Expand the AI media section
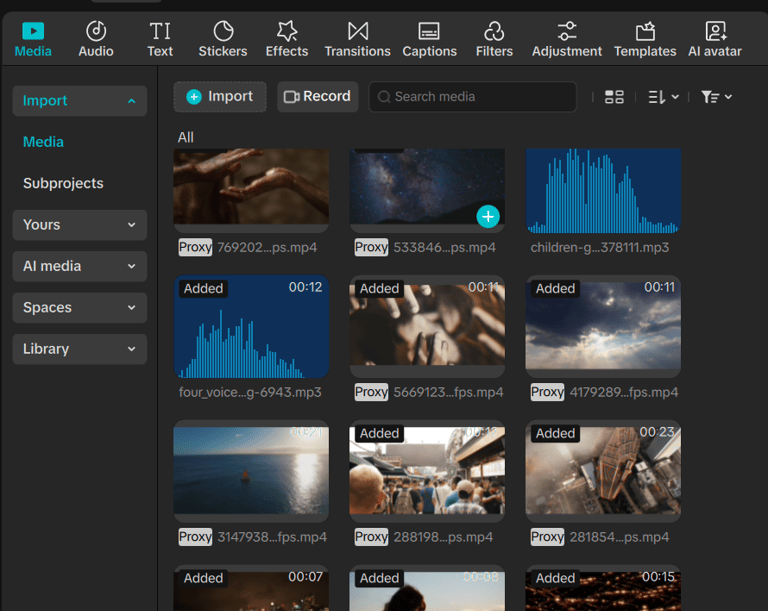The height and width of the screenshot is (611, 768). tap(80, 266)
